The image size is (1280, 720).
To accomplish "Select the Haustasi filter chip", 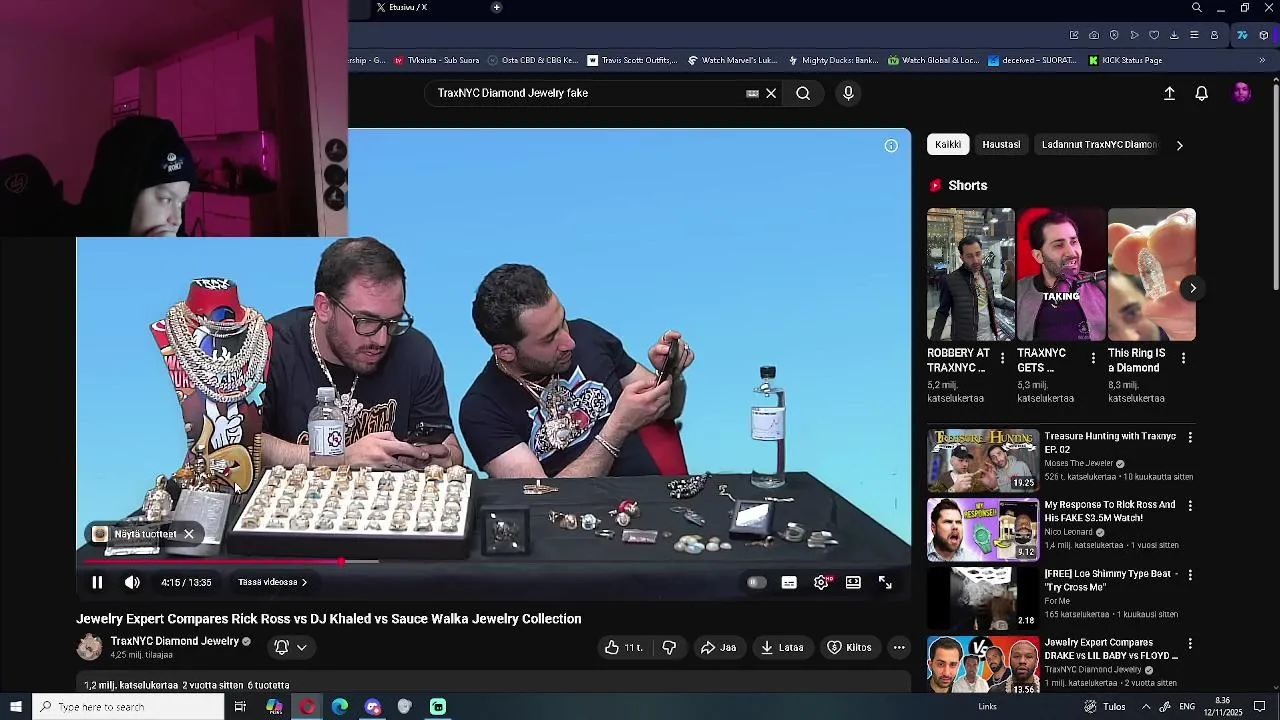I will tap(1001, 144).
